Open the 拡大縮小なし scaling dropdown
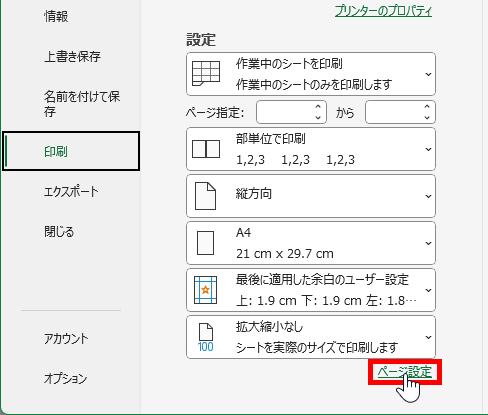Image resolution: width=488 pixels, height=415 pixels. point(311,337)
